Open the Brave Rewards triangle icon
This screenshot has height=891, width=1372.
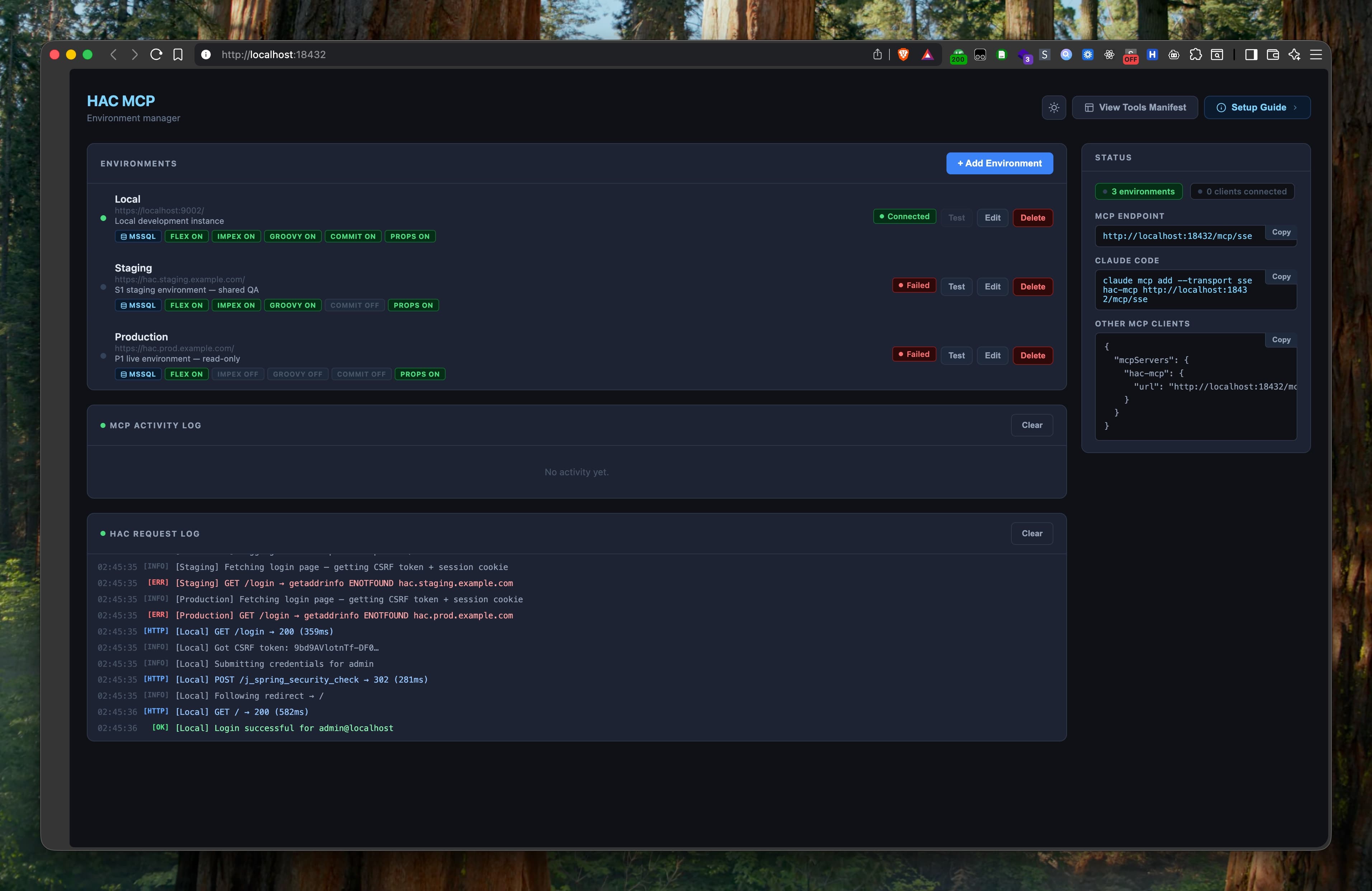click(x=927, y=55)
